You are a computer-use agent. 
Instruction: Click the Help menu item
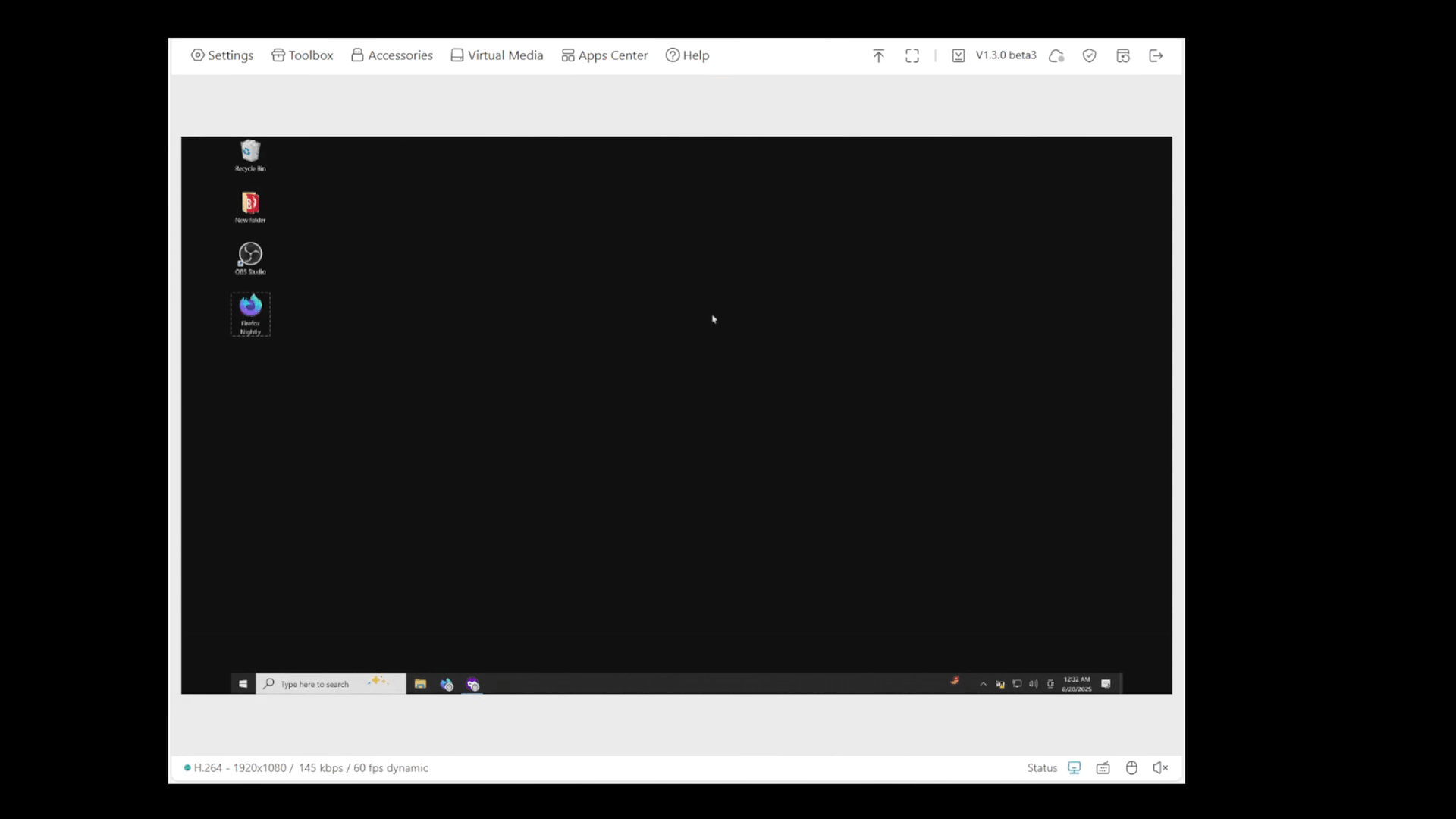(687, 55)
